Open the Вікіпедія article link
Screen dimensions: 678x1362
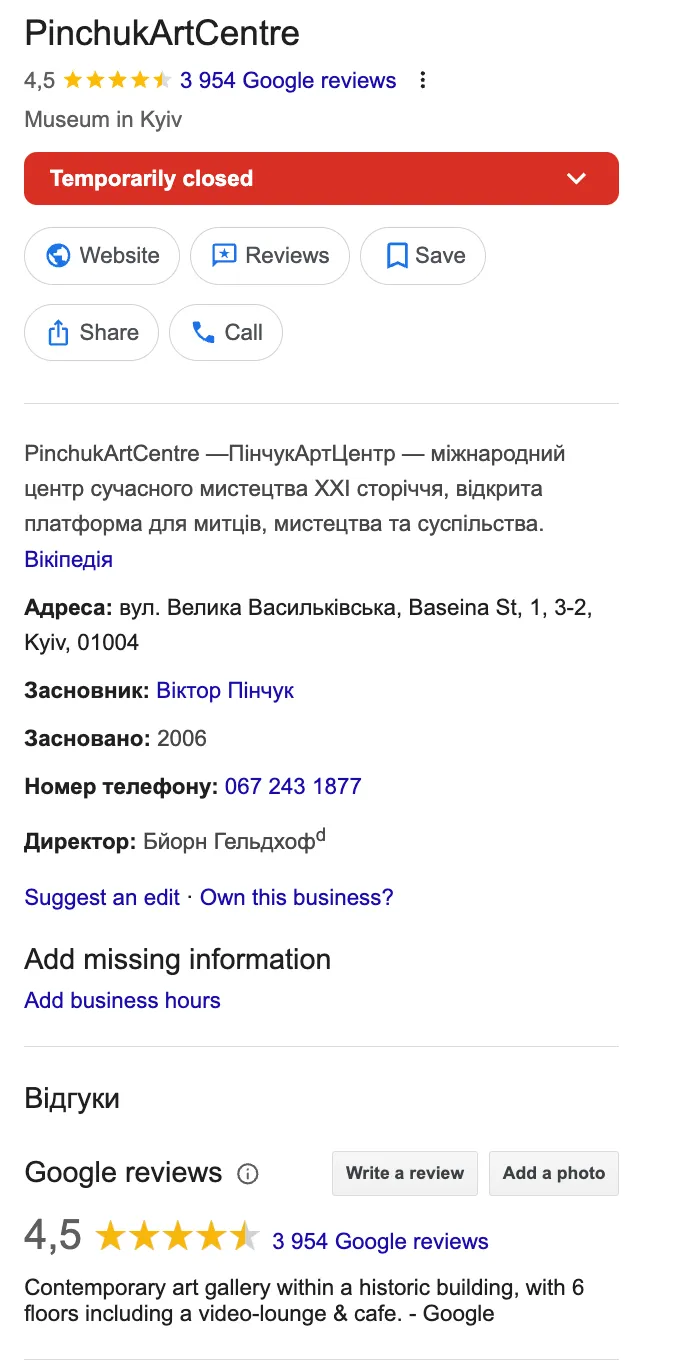68,559
